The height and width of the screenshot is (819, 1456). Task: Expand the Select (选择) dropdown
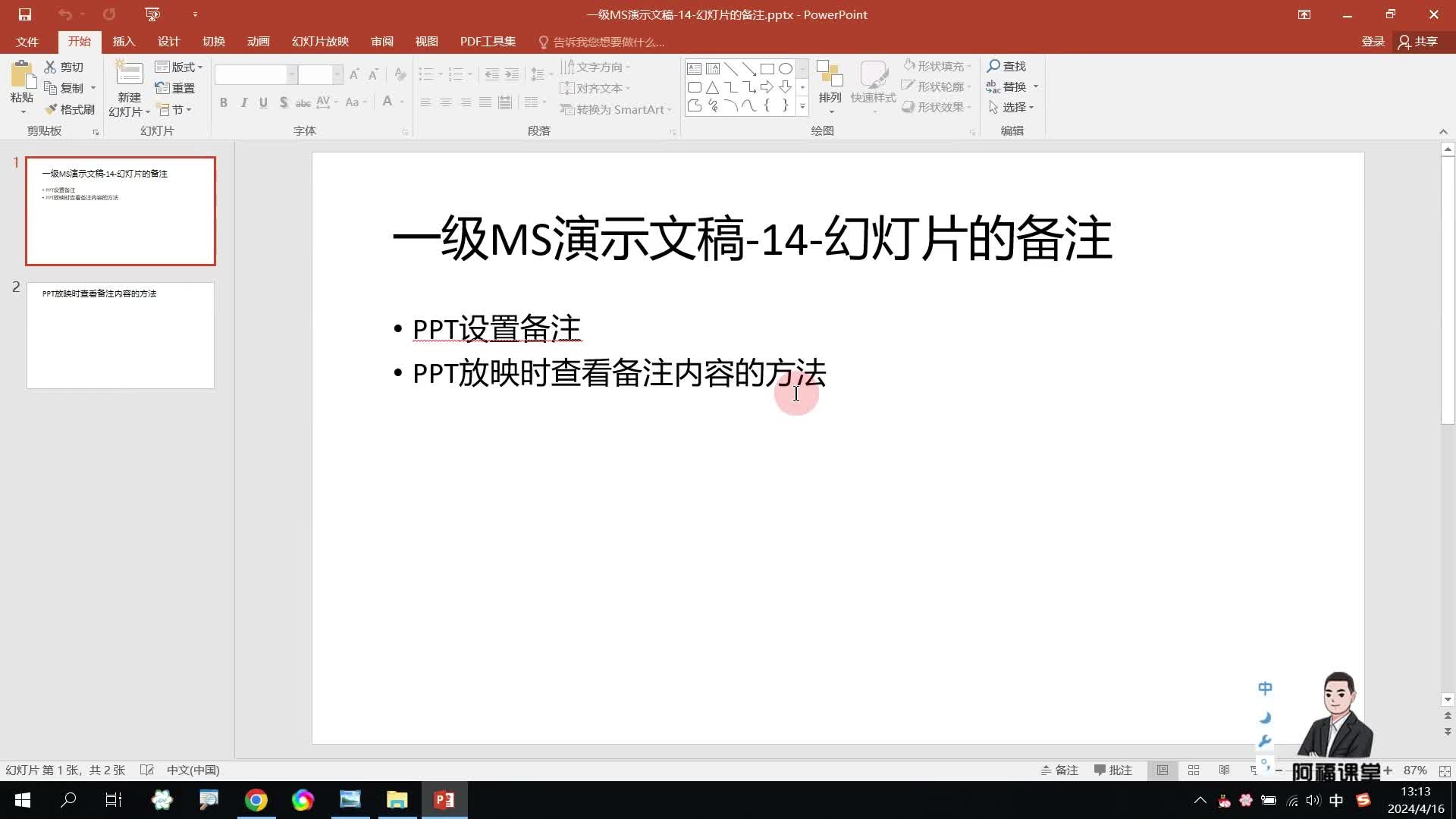pos(1012,108)
